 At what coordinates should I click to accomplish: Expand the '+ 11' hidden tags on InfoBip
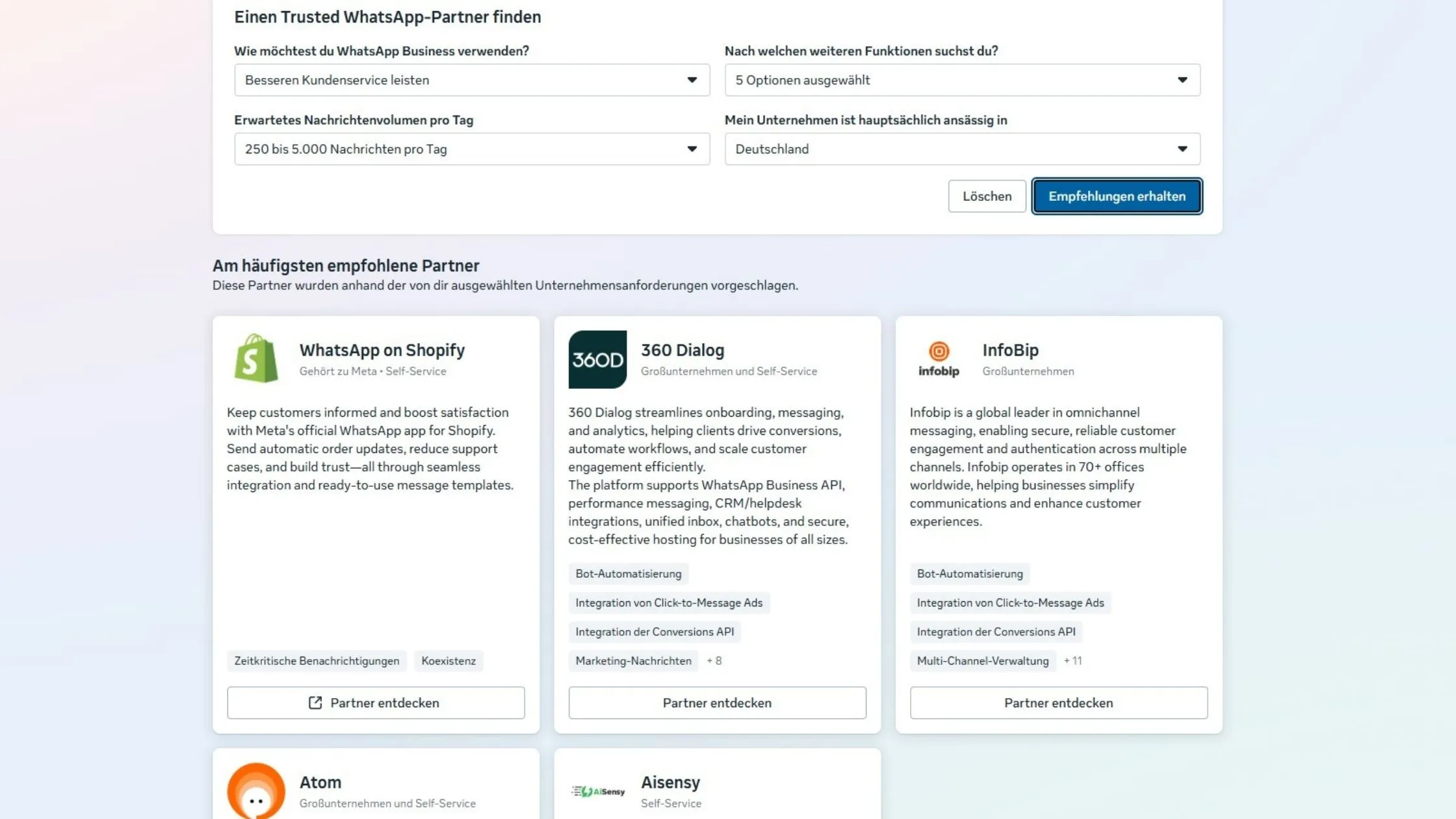1073,661
